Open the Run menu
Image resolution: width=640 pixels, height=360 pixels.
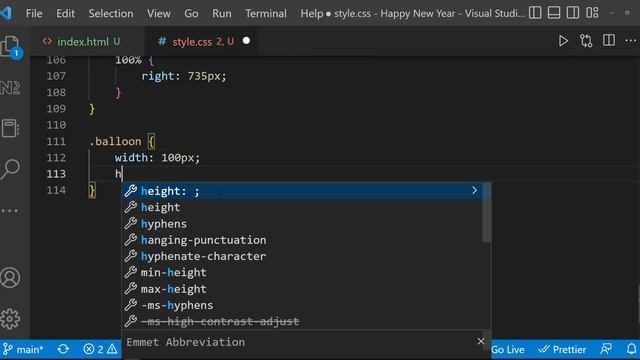point(222,13)
